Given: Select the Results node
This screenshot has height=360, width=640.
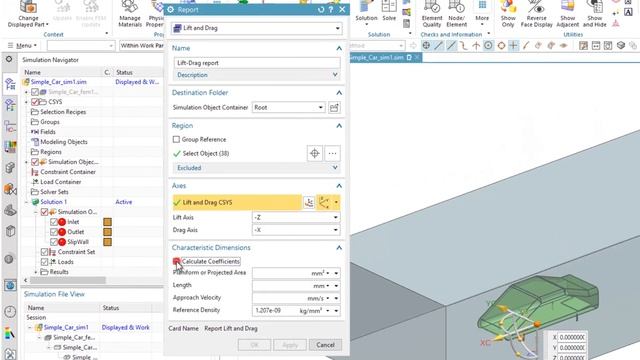Looking at the screenshot, I should pos(59,272).
